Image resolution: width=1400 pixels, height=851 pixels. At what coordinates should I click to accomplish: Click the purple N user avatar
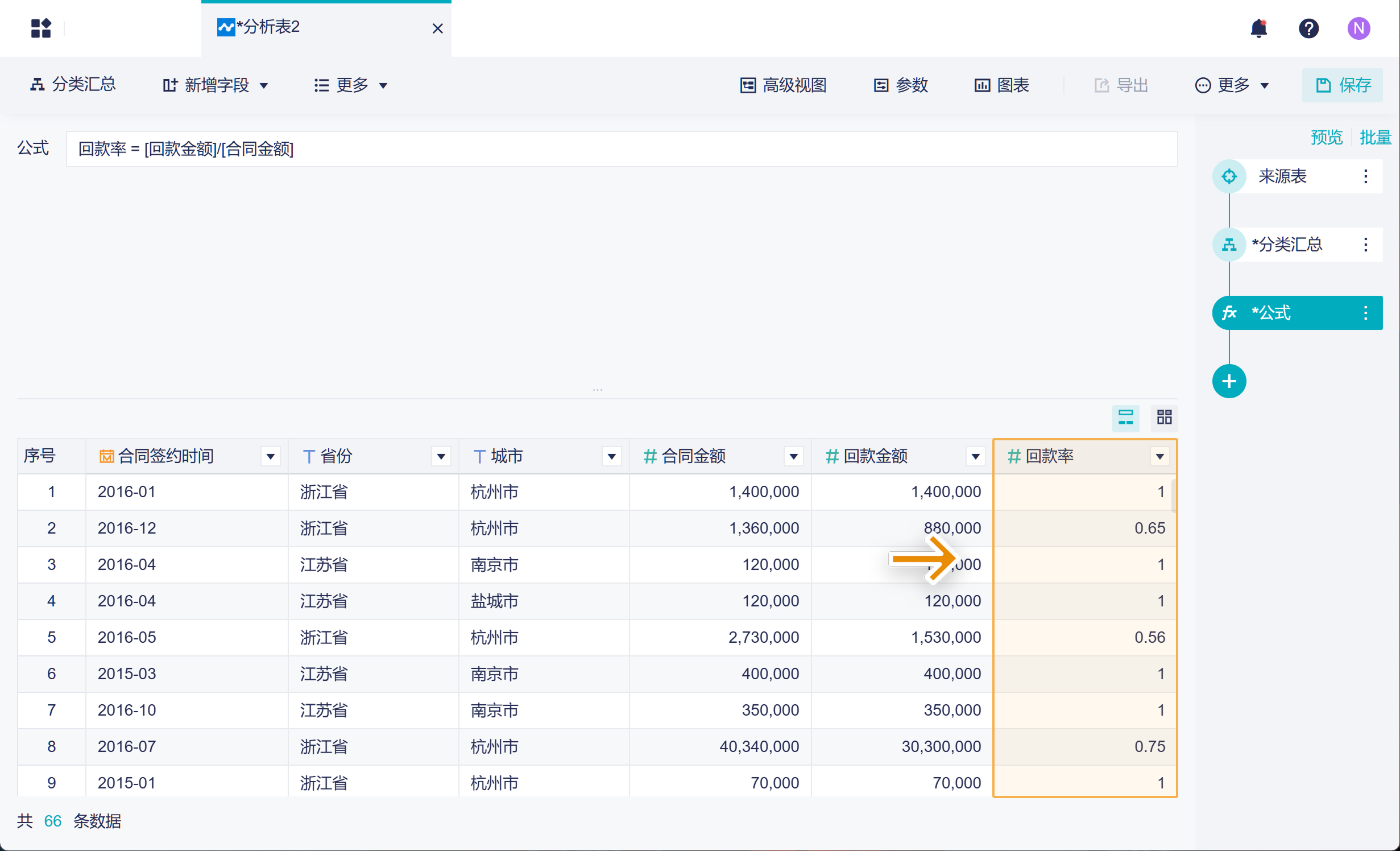[1358, 28]
